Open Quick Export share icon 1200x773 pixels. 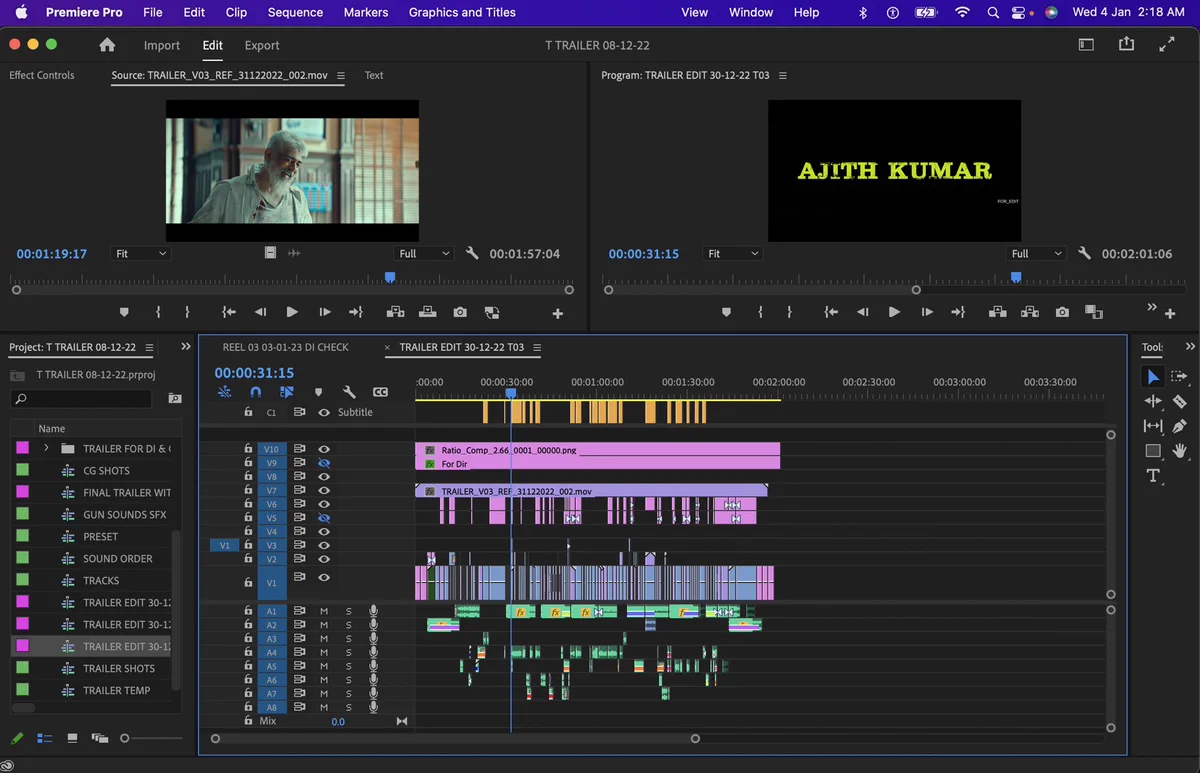[x=1127, y=44]
